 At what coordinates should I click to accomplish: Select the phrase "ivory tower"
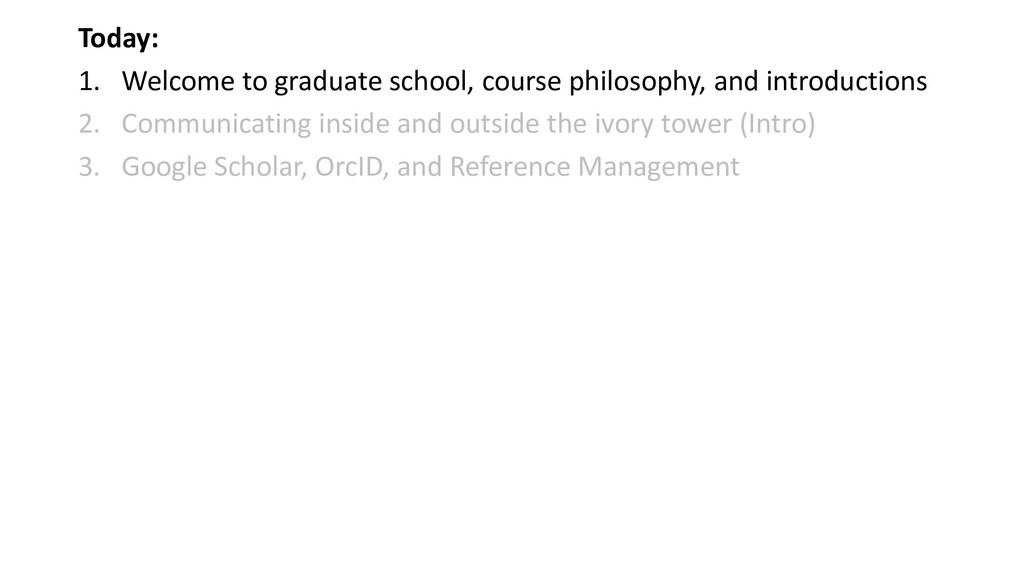tap(663, 125)
